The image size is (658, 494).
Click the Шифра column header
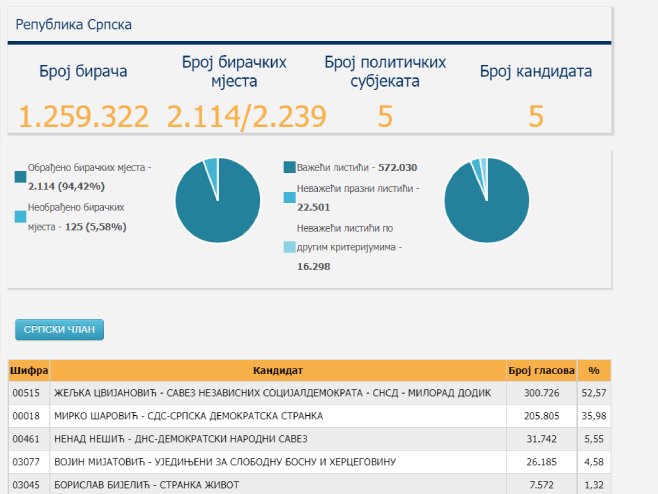(x=23, y=371)
